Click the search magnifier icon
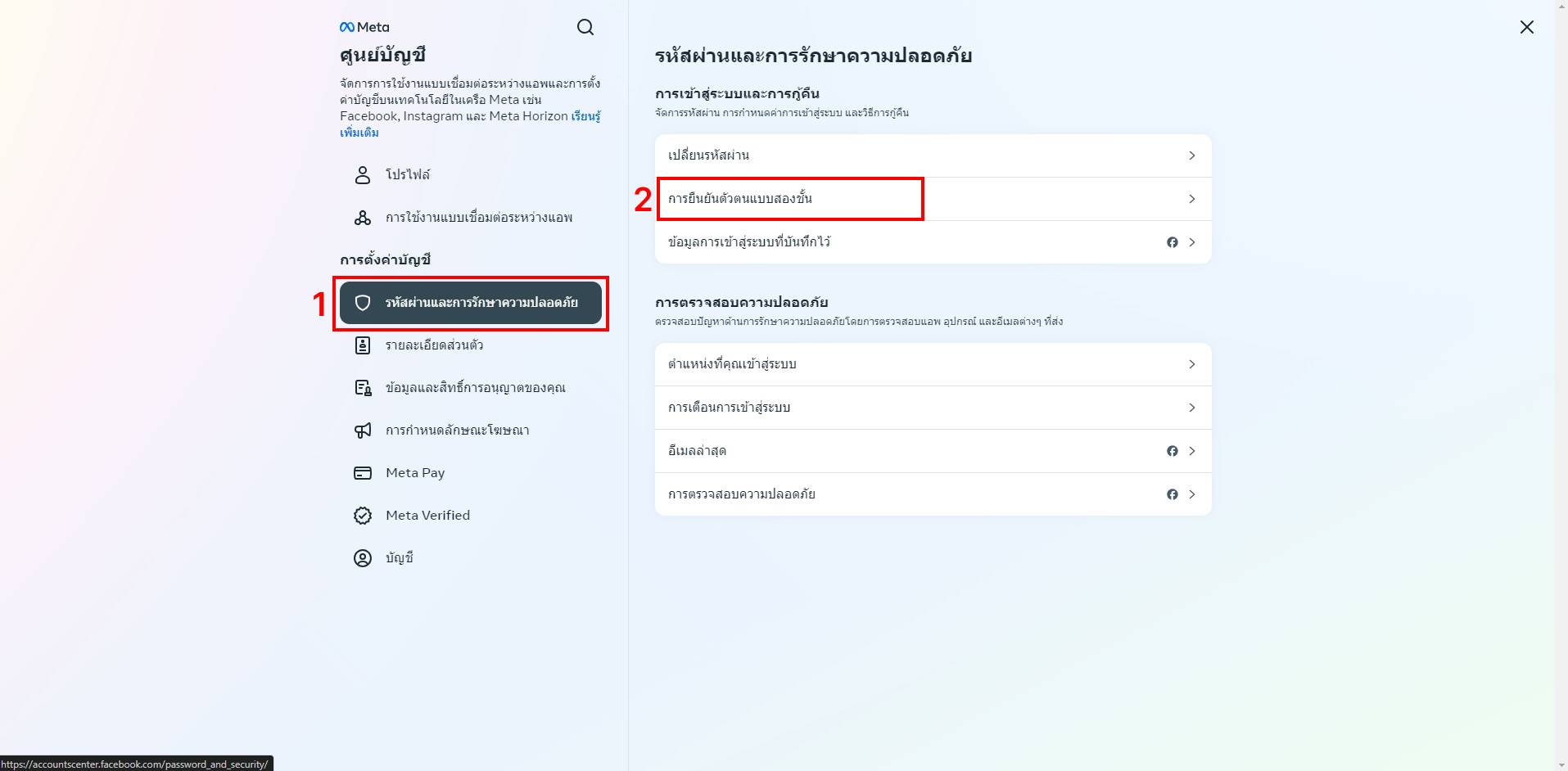The height and width of the screenshot is (771, 1568). click(x=585, y=27)
